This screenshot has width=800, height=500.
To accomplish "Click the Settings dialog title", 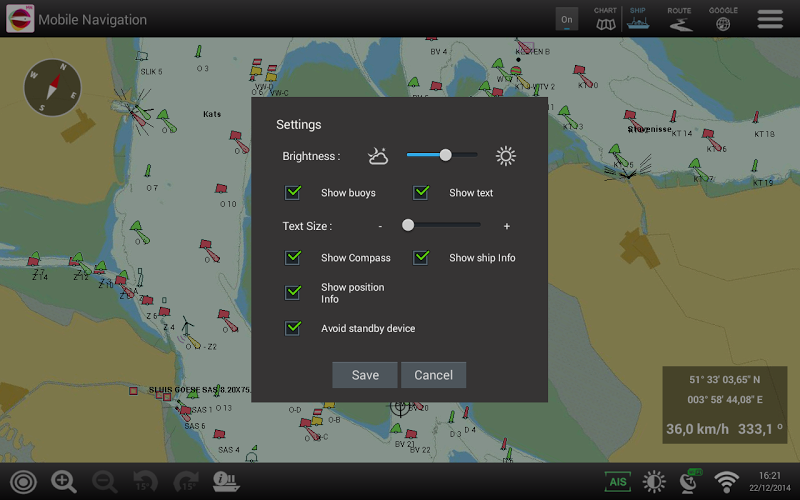I will (x=298, y=124).
